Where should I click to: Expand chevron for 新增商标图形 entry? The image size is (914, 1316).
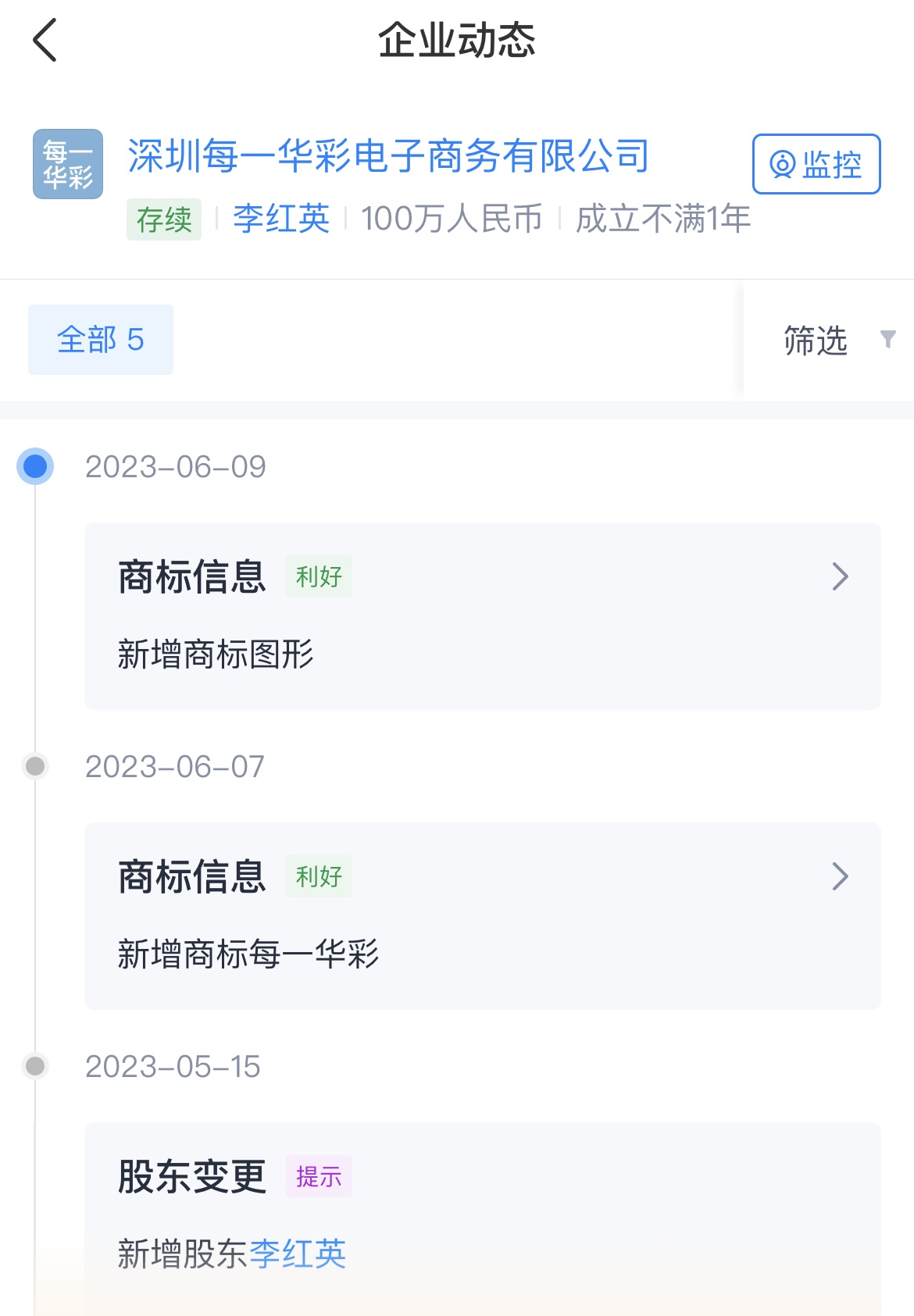[840, 576]
